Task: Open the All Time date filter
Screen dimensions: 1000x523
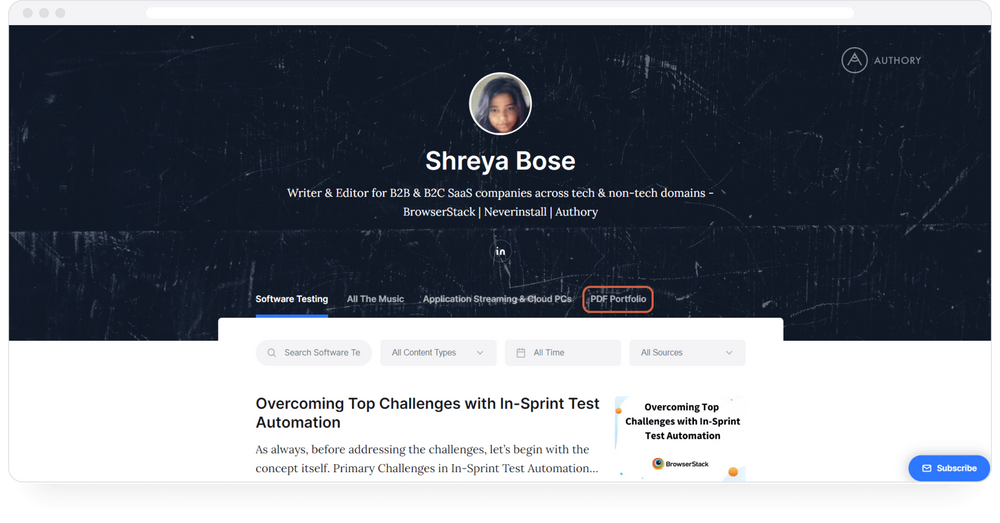Action: (x=562, y=353)
